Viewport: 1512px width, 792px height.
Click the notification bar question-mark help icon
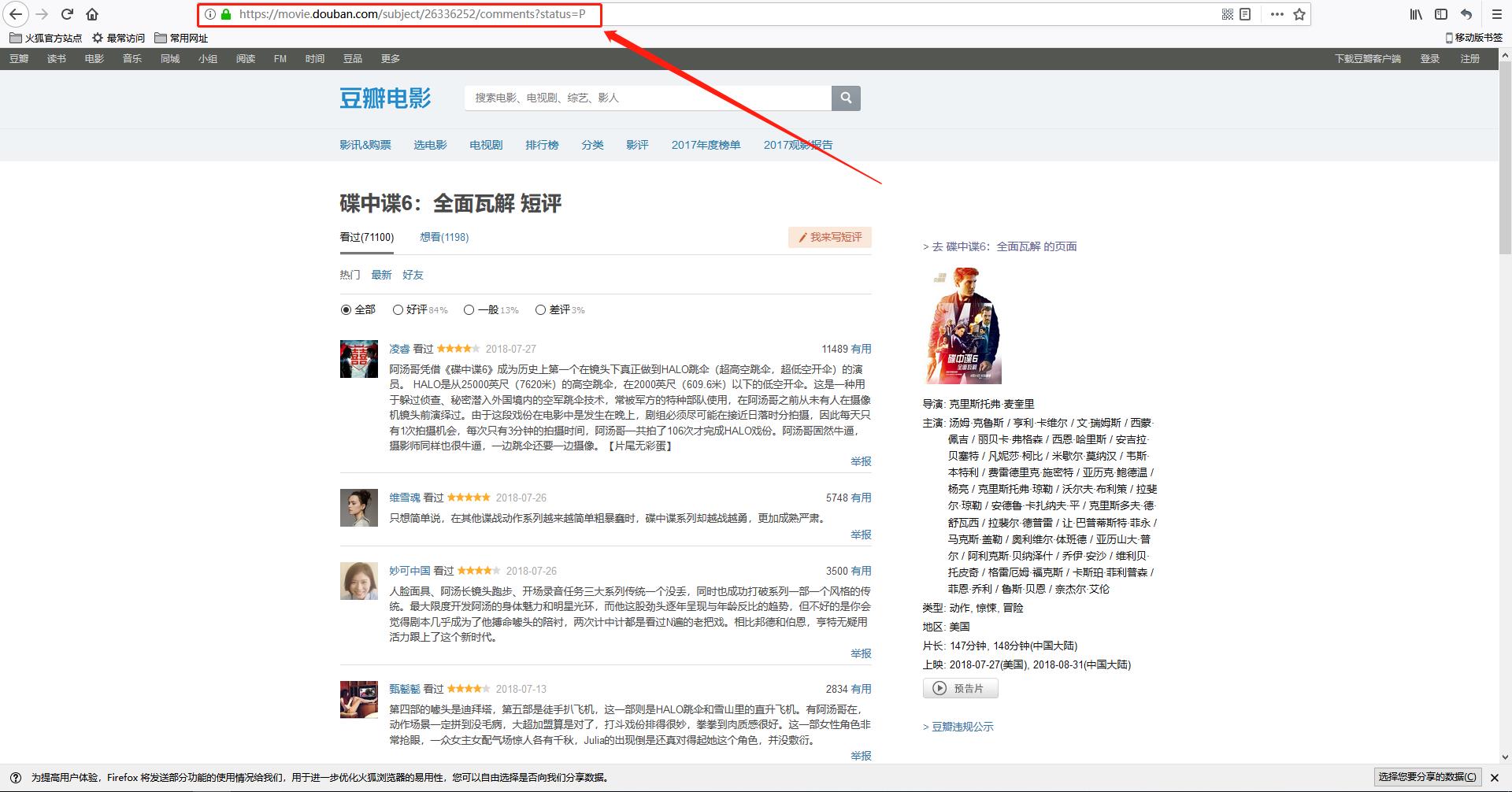point(16,778)
